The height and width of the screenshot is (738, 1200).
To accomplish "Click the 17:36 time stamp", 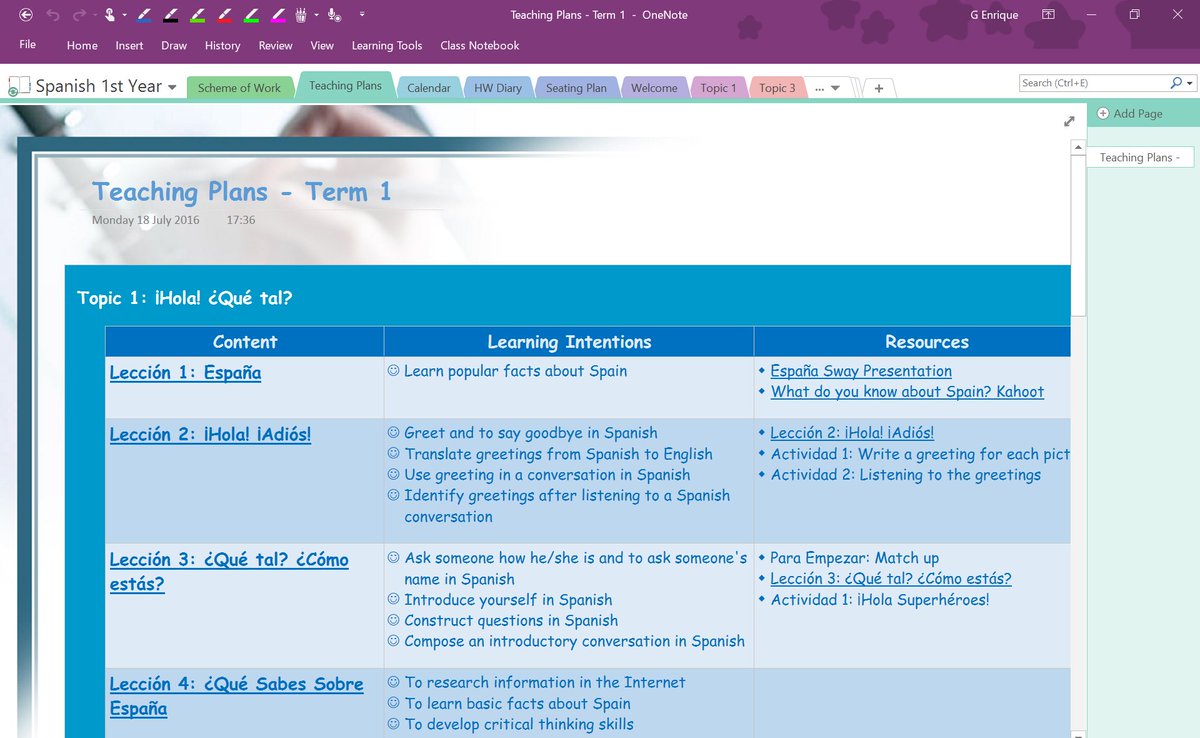I will (x=241, y=220).
